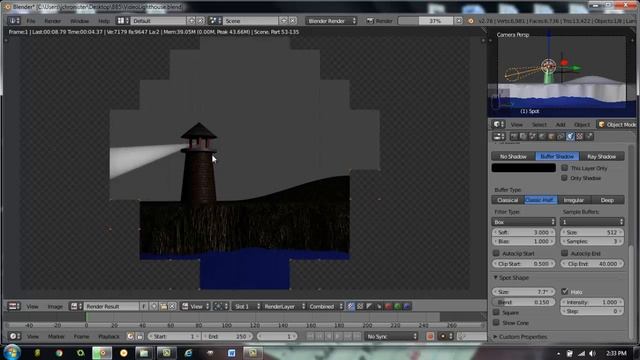Open the File menu
The height and width of the screenshot is (360, 640).
[31, 20]
